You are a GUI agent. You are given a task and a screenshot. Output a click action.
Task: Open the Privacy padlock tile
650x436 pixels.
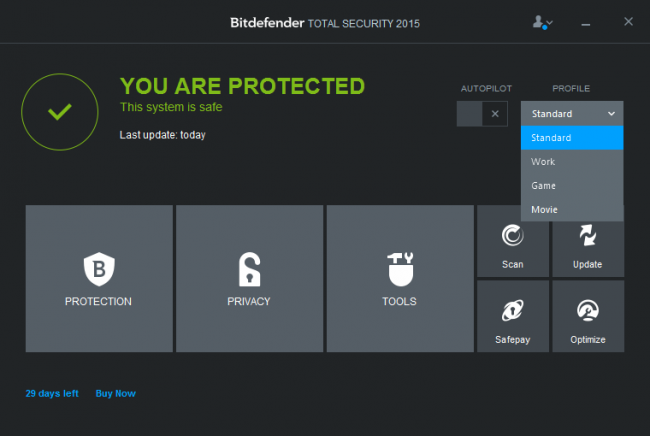pyautogui.click(x=249, y=279)
